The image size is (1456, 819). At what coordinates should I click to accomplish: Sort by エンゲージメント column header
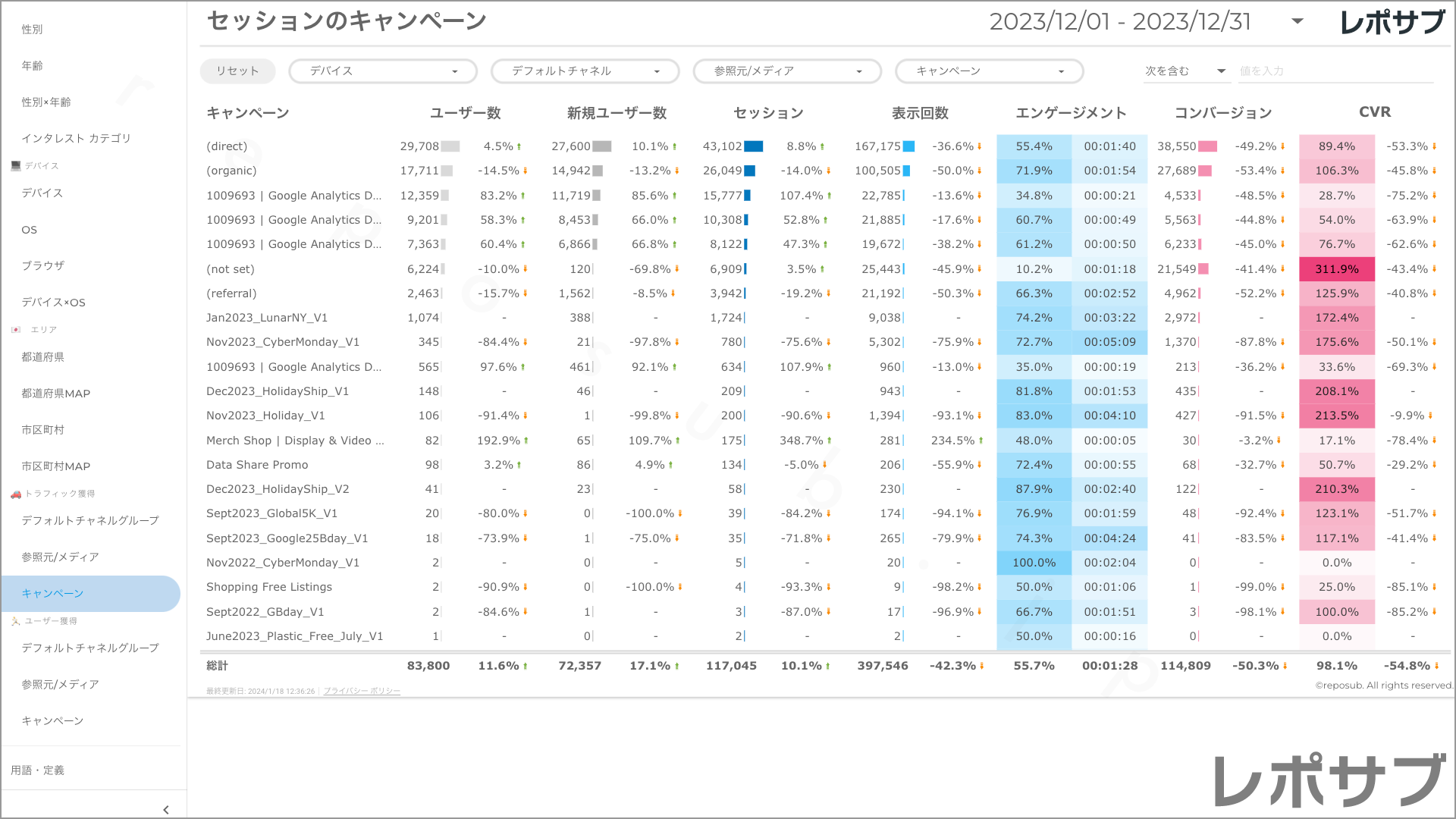tap(1071, 113)
